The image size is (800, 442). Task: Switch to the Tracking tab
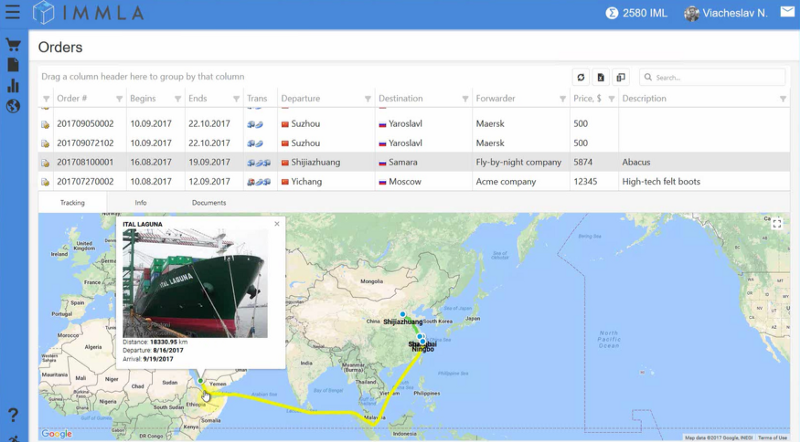72,203
